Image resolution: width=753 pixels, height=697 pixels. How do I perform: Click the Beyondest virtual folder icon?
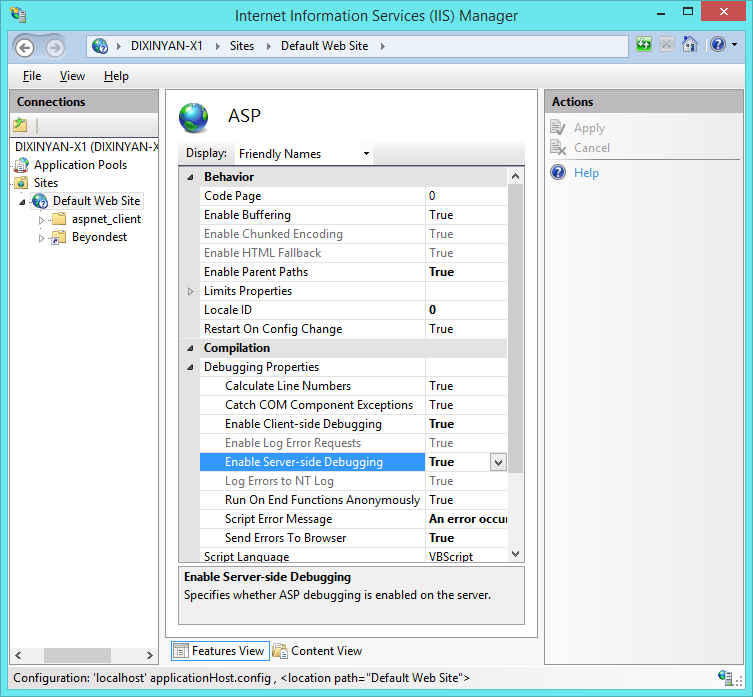click(59, 237)
